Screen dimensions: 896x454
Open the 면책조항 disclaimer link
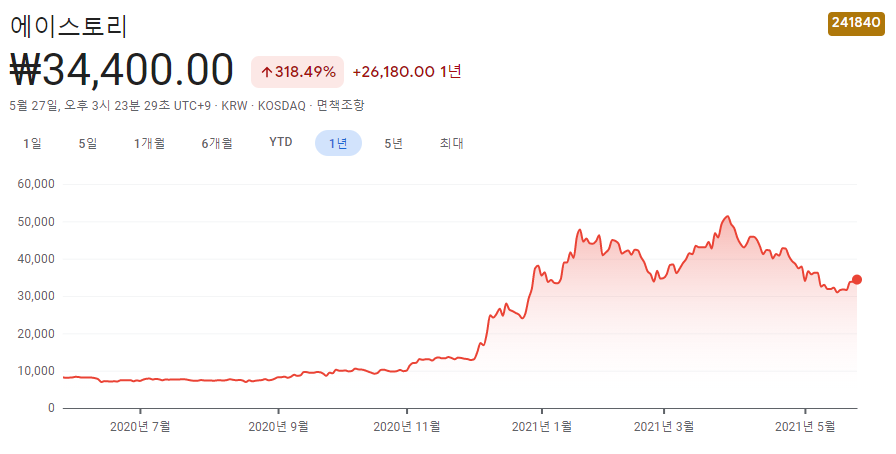[x=341, y=106]
